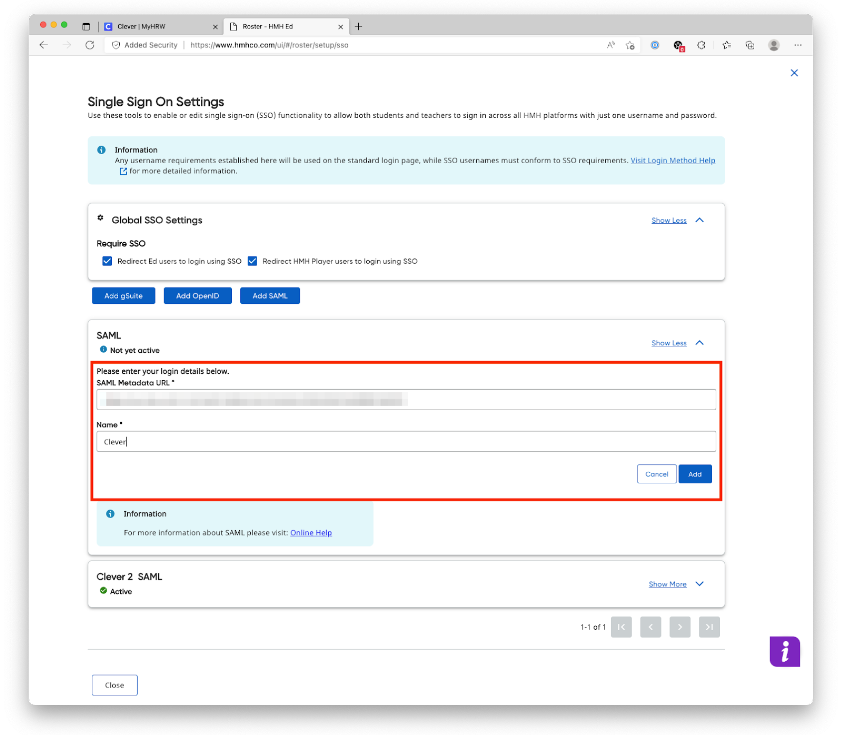Uncheck Redirect Ed users to login using SSO
Screen dimensions: 846x735
point(107,261)
